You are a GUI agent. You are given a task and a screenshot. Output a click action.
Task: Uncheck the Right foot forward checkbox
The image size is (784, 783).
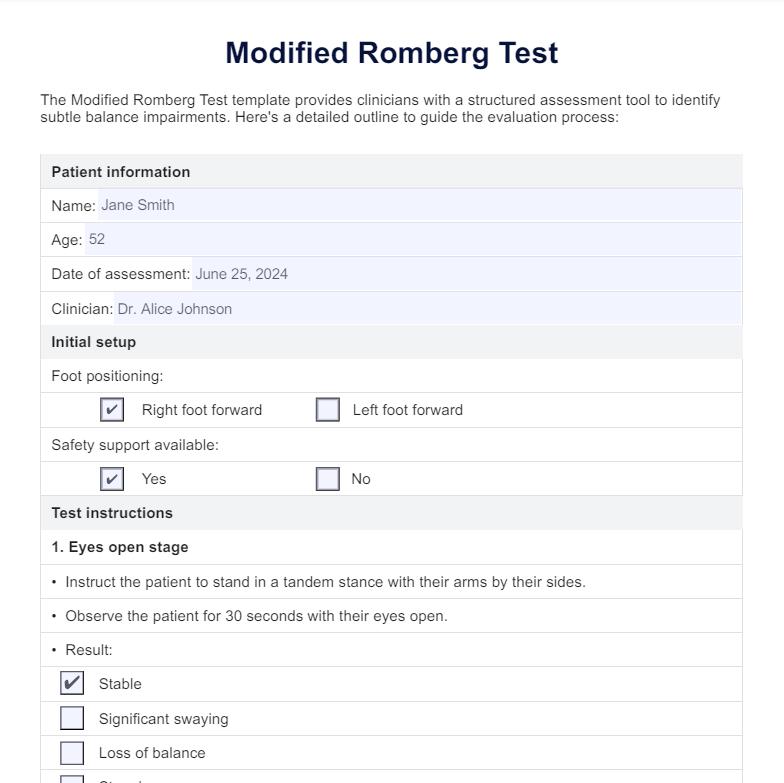click(112, 410)
